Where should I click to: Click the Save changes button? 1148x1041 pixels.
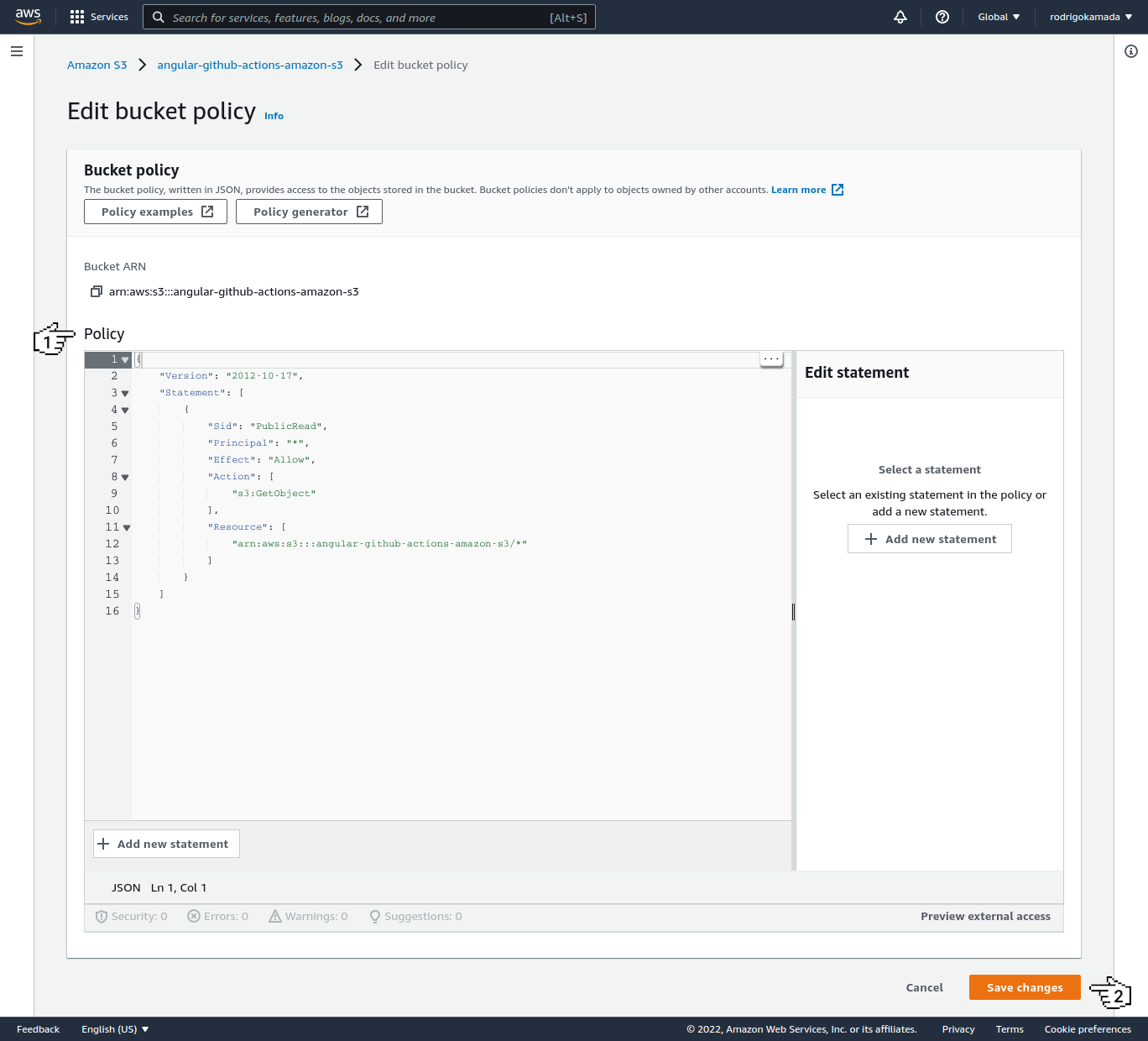pyautogui.click(x=1024, y=987)
